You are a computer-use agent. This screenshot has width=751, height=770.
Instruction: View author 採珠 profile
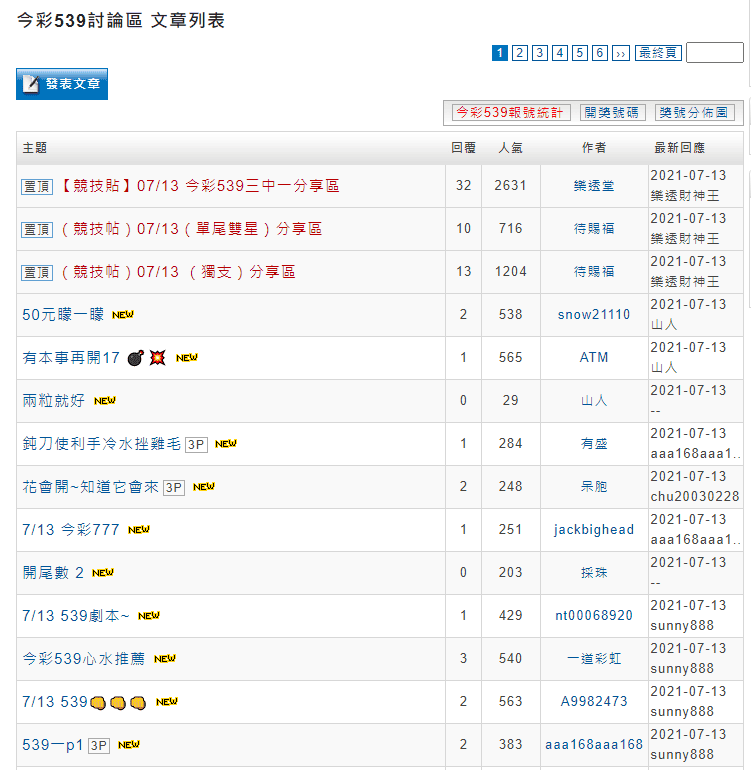click(594, 573)
